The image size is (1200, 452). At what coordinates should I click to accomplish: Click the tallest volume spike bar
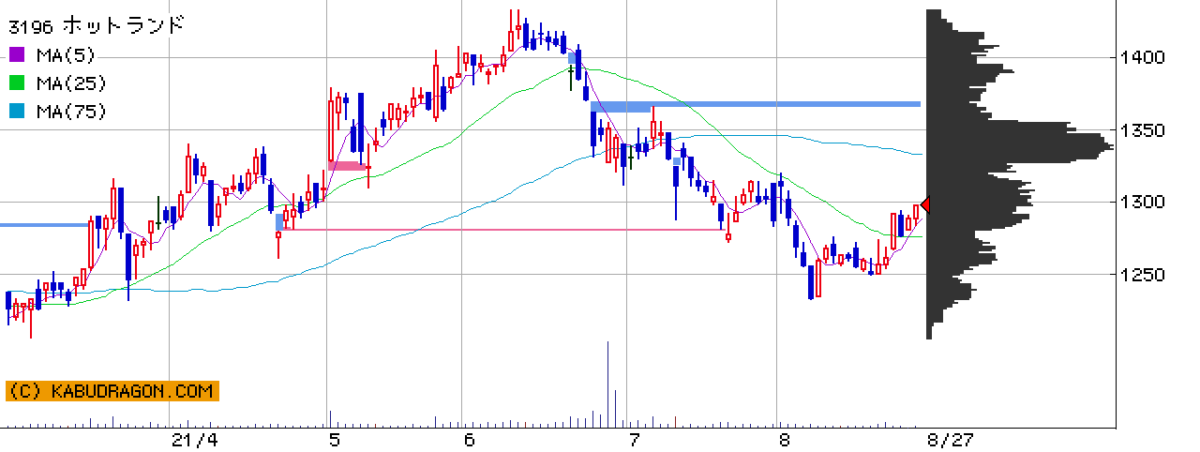pyautogui.click(x=608, y=384)
